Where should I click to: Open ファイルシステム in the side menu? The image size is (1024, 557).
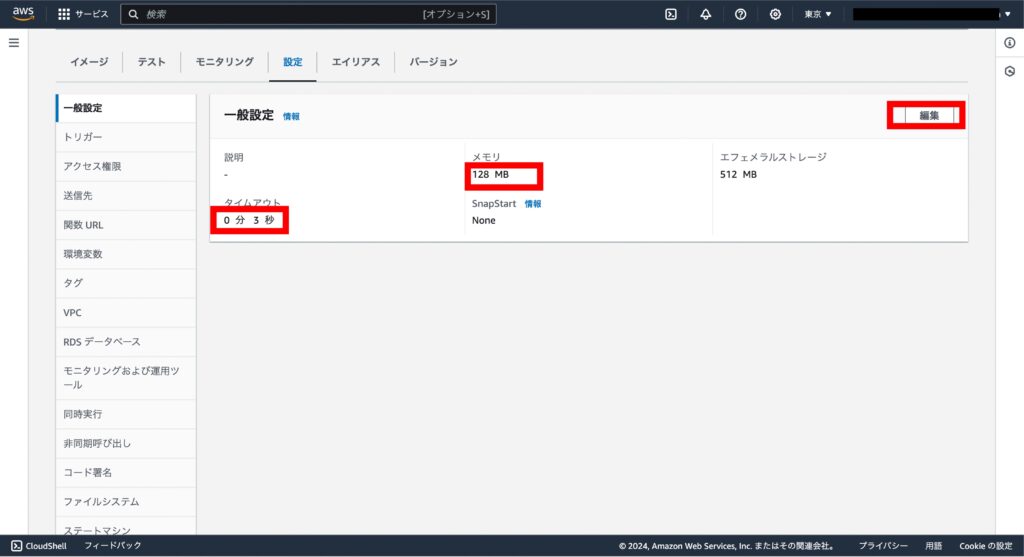[126, 501]
